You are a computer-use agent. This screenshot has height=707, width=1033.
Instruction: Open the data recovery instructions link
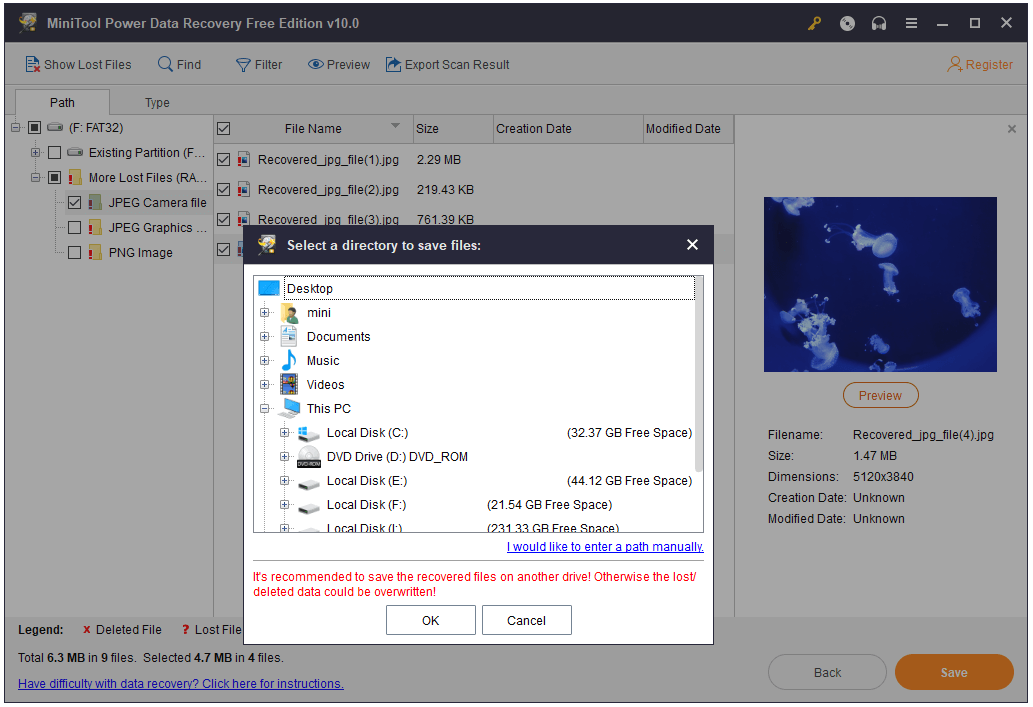[181, 684]
